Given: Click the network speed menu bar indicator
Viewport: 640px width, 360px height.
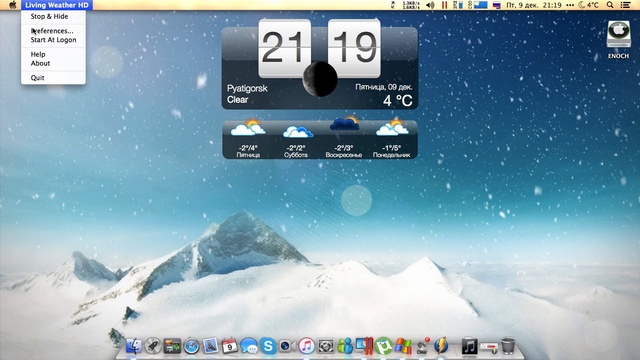Looking at the screenshot, I should (411, 5).
